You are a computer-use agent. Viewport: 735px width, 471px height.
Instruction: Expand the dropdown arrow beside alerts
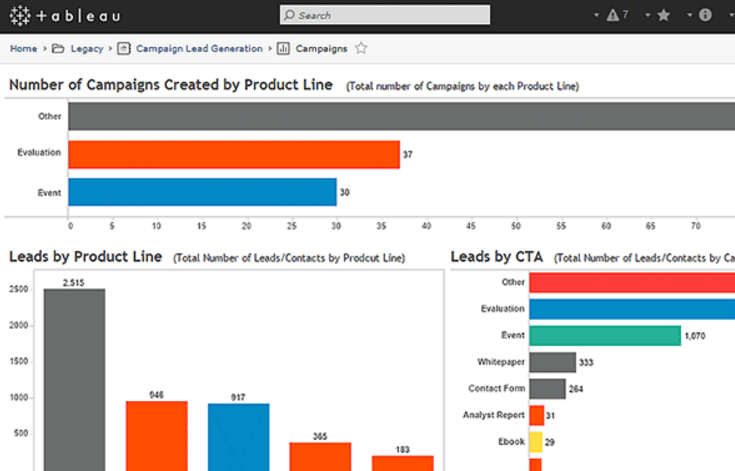(x=598, y=15)
